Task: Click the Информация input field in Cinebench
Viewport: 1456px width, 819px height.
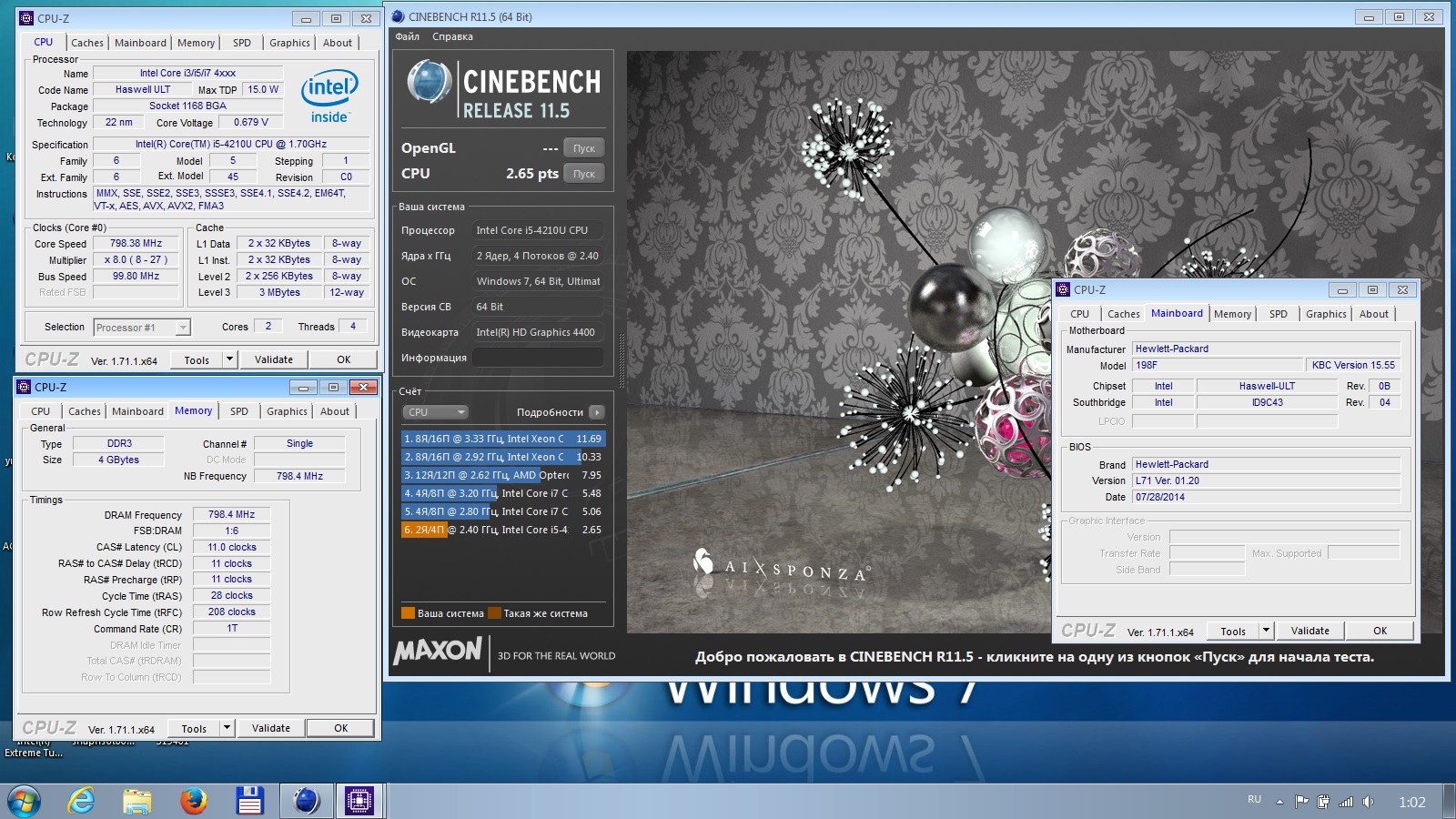Action: click(537, 358)
